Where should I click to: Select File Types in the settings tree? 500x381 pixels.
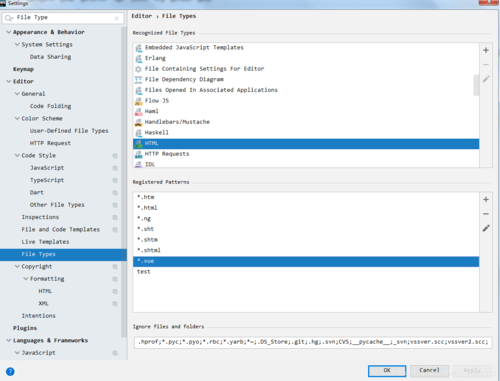point(63,254)
